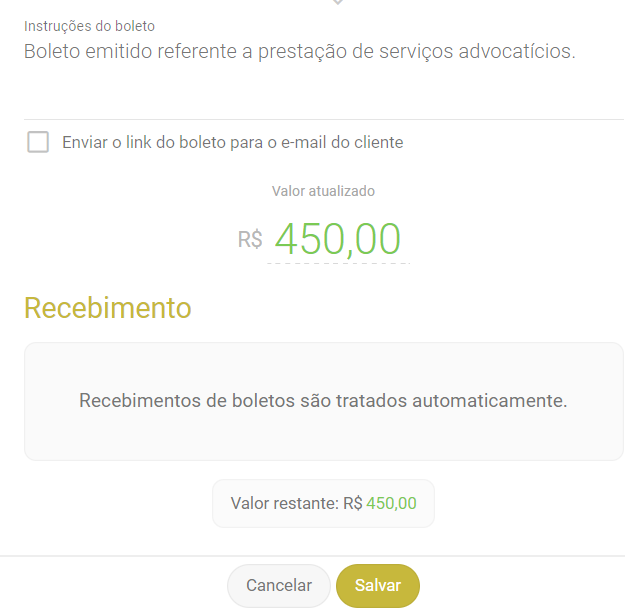Click the partially visible chevron at top
625x614 pixels.
tap(338, 3)
